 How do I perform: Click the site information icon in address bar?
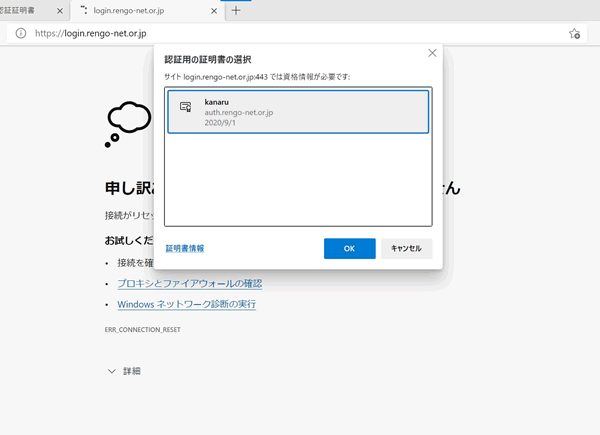point(20,33)
